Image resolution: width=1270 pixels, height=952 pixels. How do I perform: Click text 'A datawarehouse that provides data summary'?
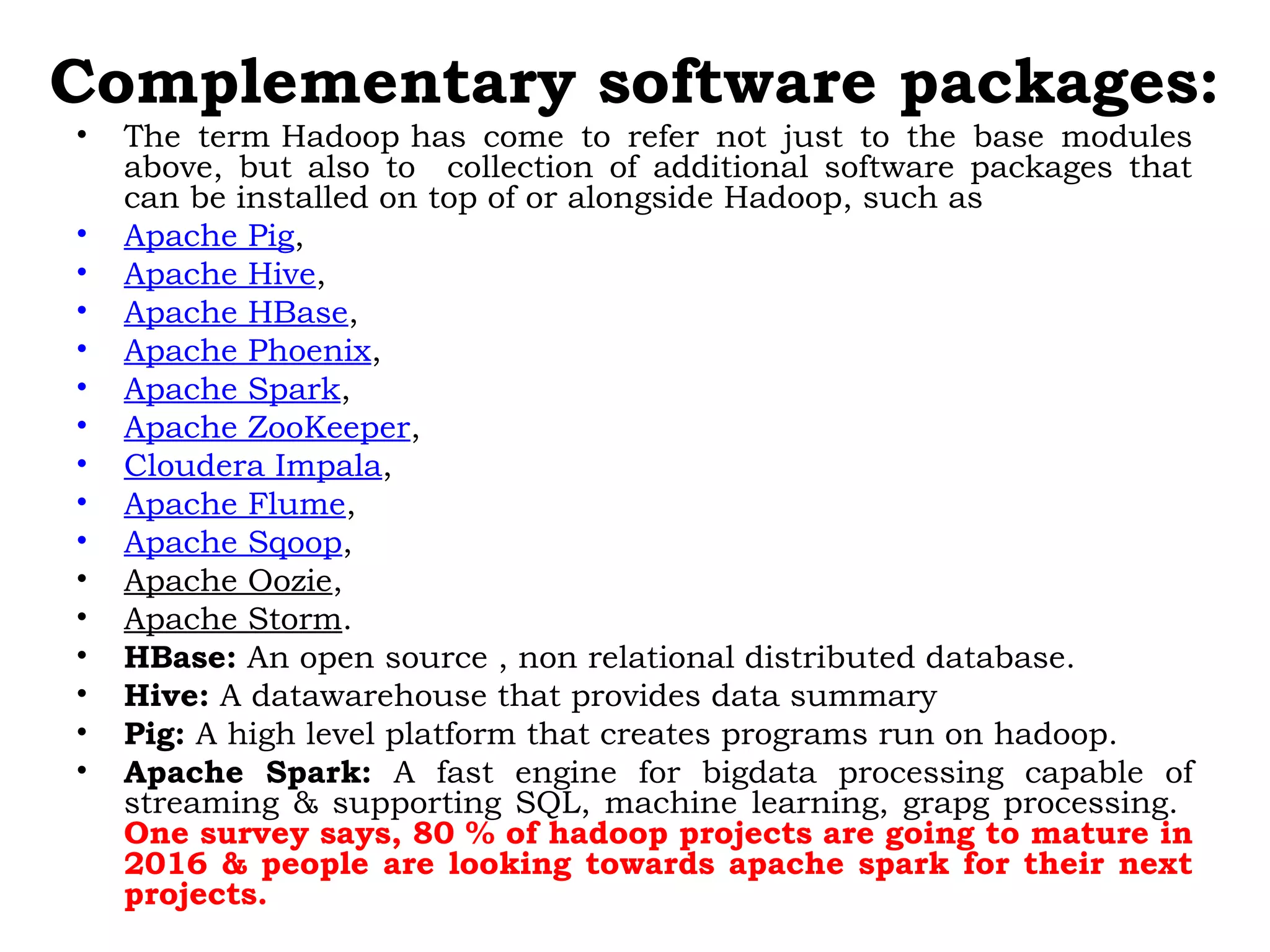[578, 697]
